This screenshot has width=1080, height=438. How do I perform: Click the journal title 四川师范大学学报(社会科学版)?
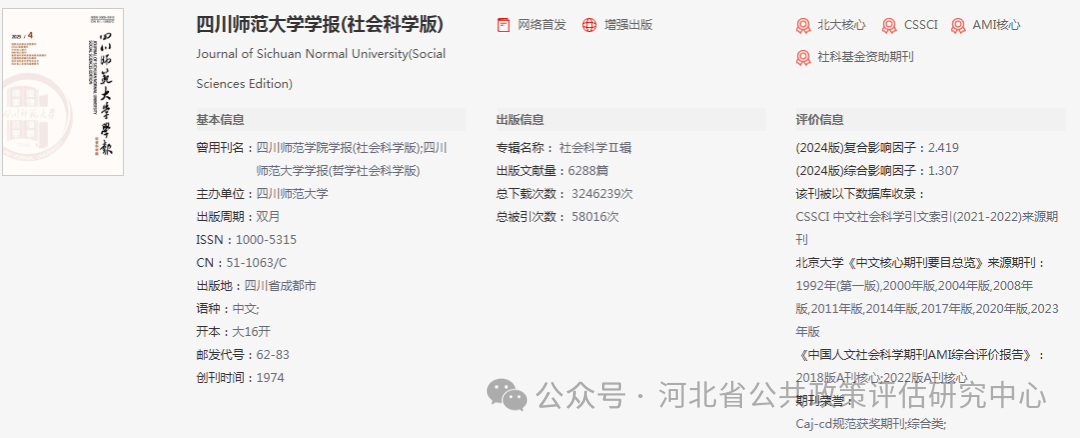(x=320, y=25)
